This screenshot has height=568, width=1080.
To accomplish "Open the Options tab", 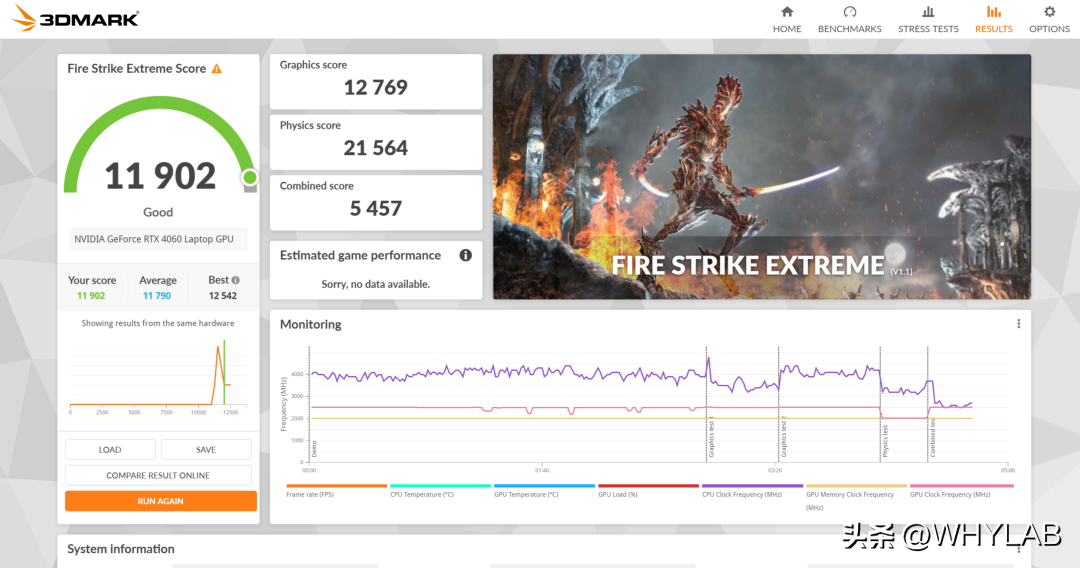I will coord(1049,19).
